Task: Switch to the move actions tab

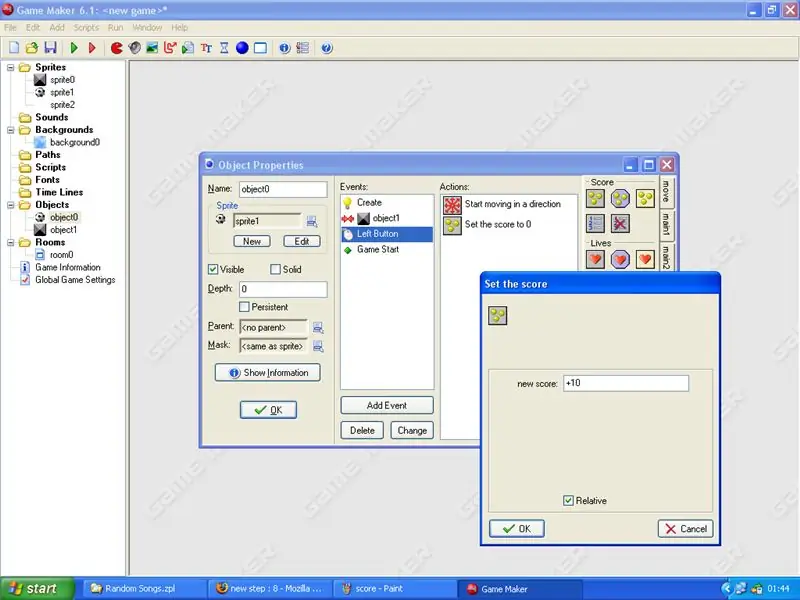Action: 666,191
